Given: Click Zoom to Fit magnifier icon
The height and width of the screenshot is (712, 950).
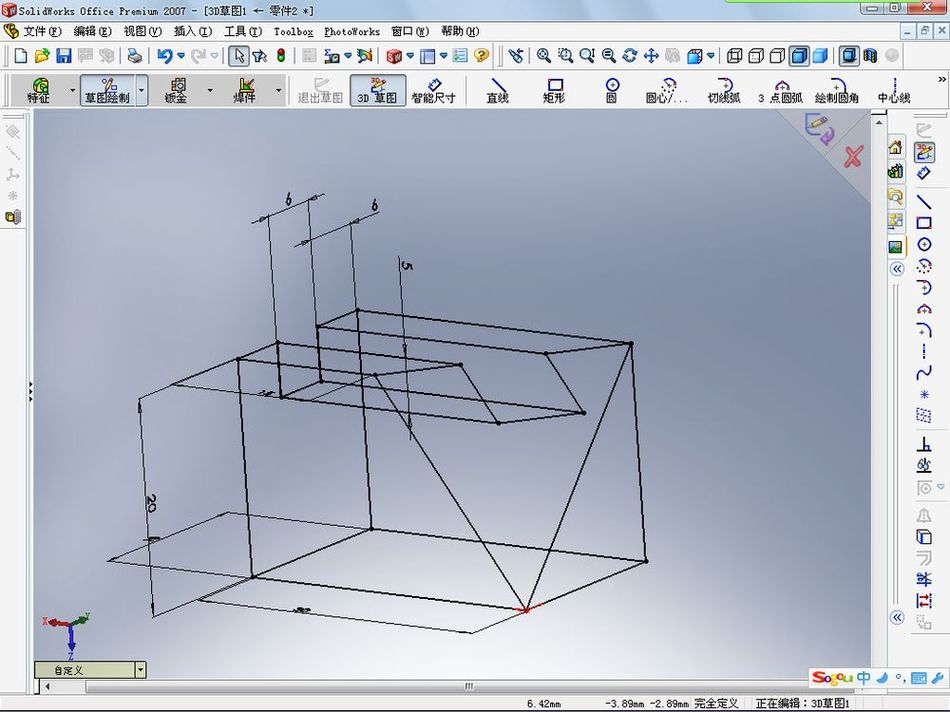Looking at the screenshot, I should tap(543, 56).
